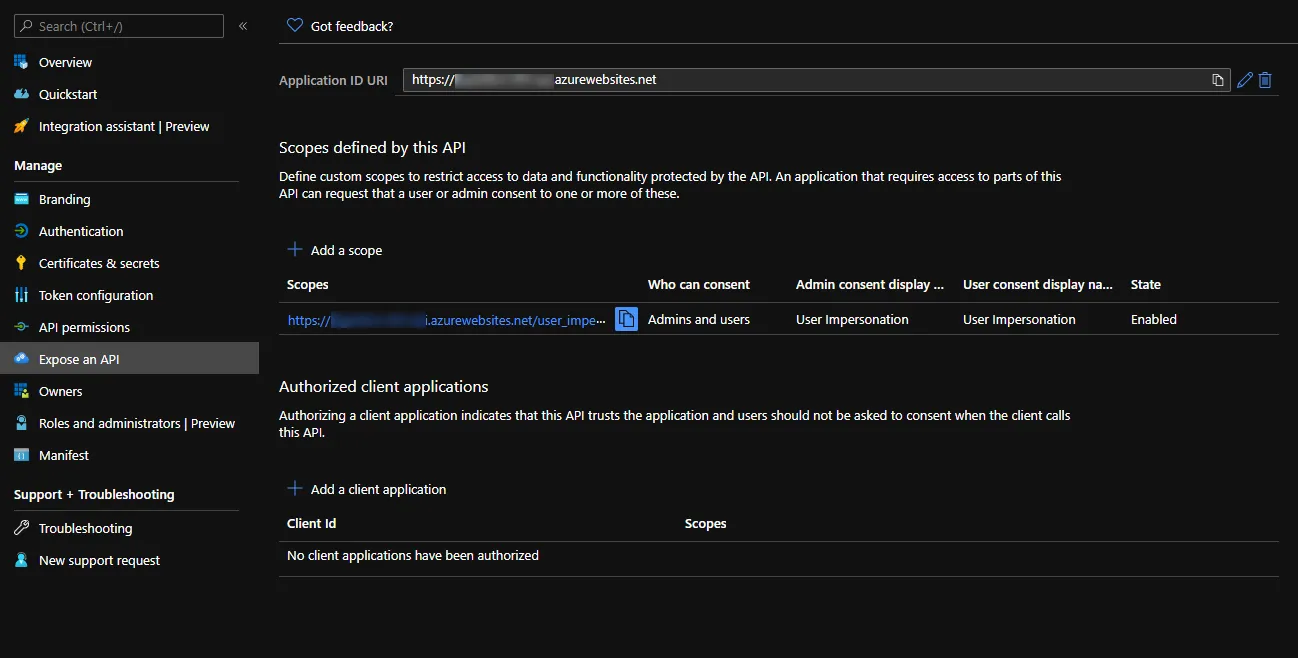Click the pencil icon to edit Application ID URI
The width and height of the screenshot is (1298, 658).
[x=1245, y=80]
